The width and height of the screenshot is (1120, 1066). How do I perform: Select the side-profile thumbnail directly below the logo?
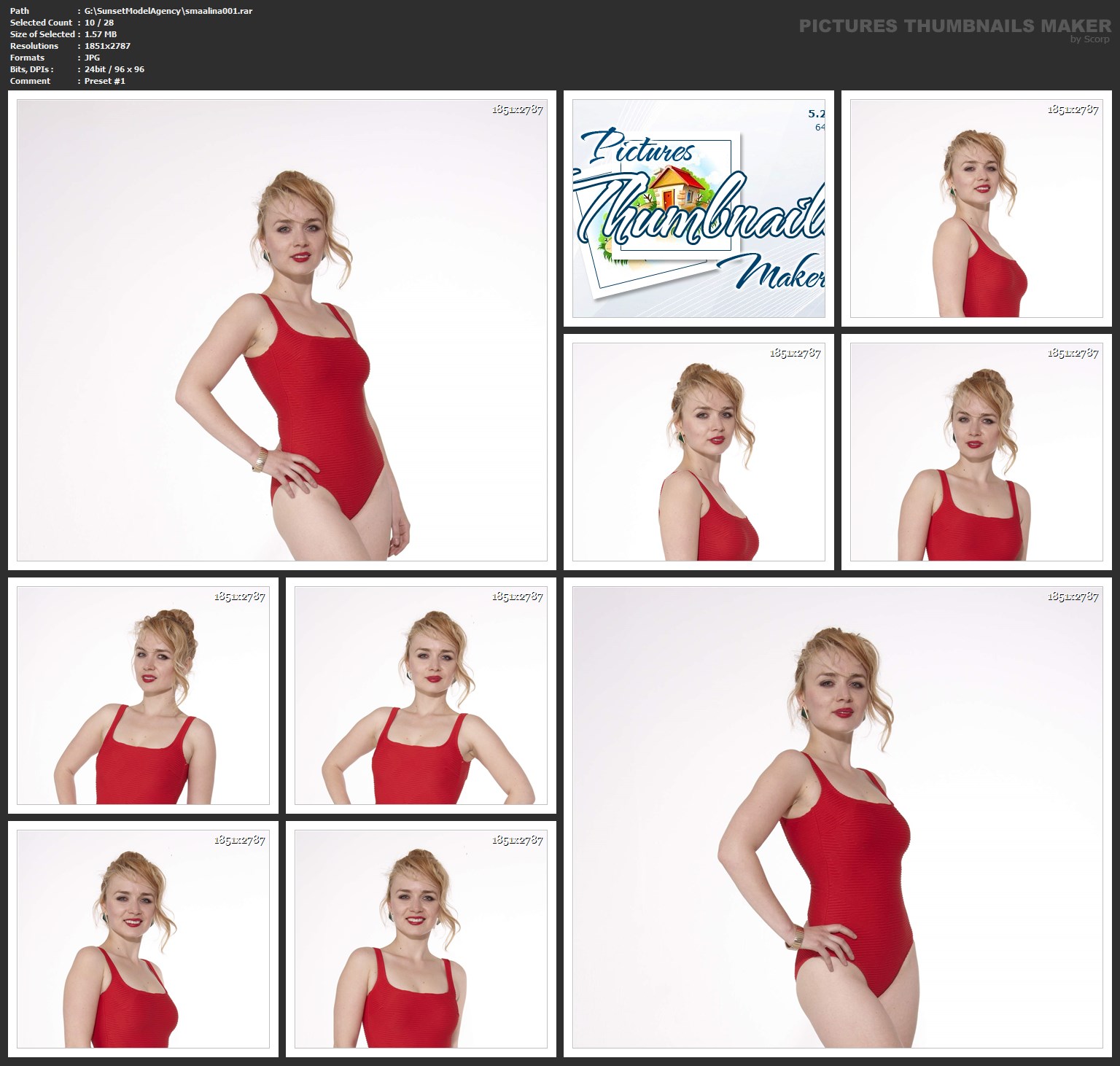click(699, 452)
